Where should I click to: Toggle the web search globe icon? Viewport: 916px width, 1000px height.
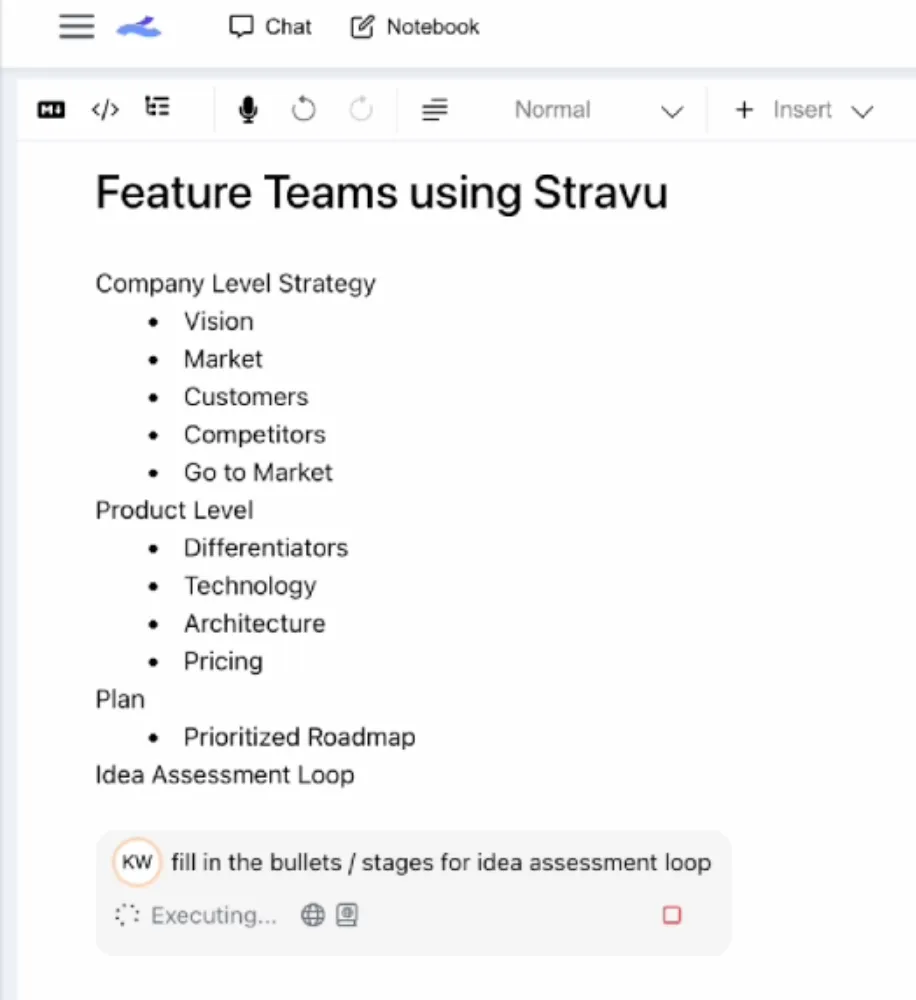[x=313, y=915]
